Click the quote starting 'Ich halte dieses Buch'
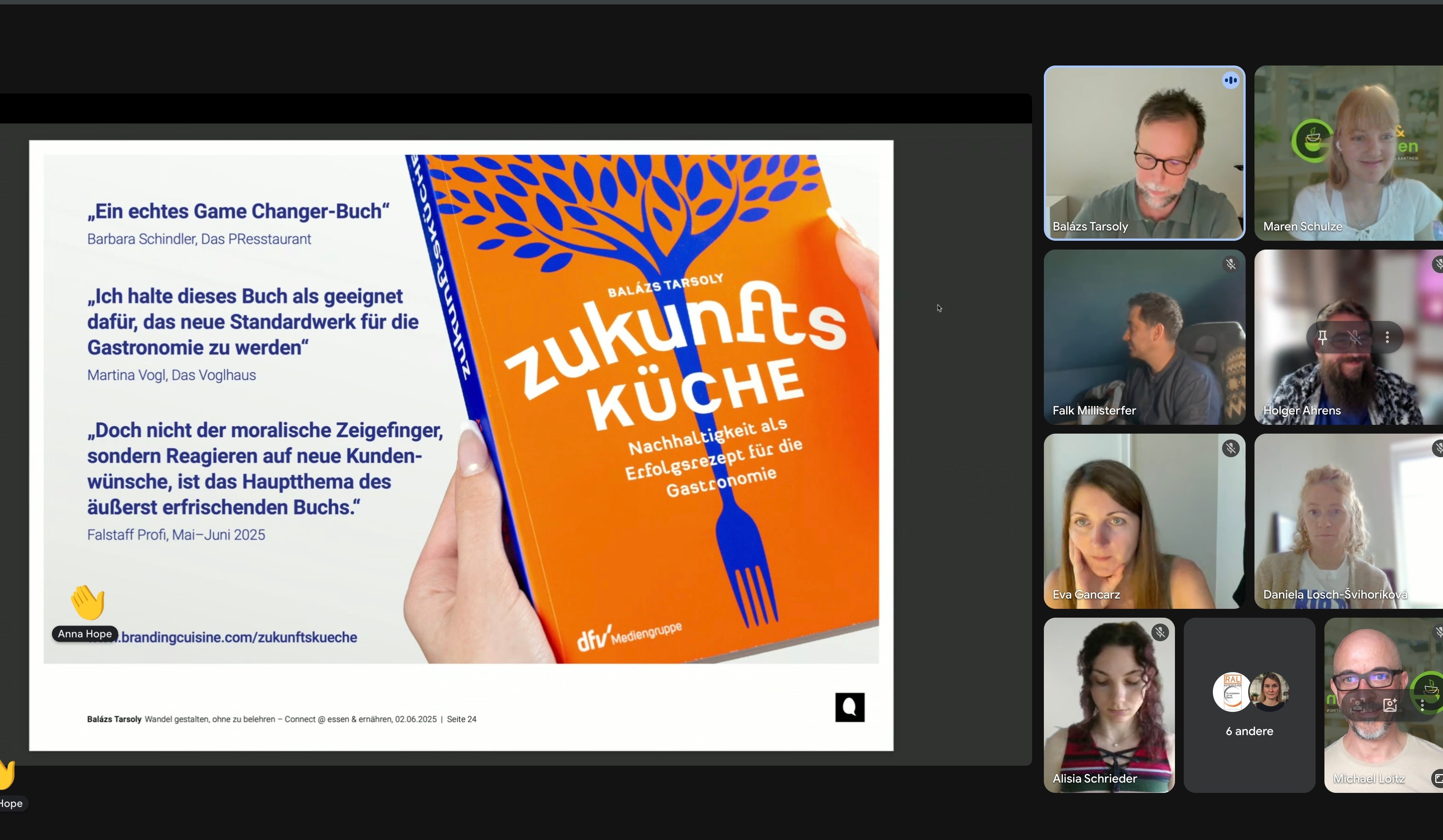The height and width of the screenshot is (840, 1443). 253,322
